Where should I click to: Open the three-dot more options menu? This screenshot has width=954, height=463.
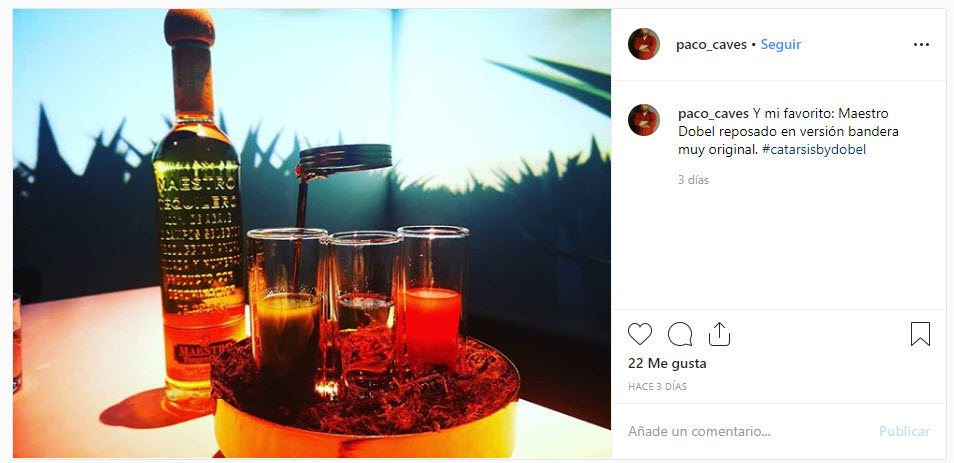click(x=921, y=44)
